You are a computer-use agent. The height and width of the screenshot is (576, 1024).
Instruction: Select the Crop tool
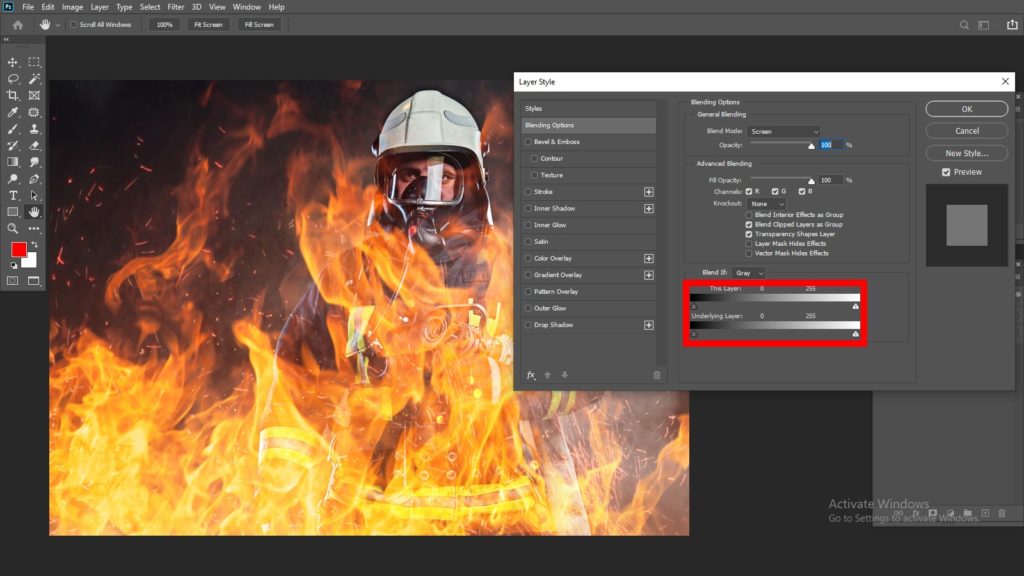(x=12, y=95)
